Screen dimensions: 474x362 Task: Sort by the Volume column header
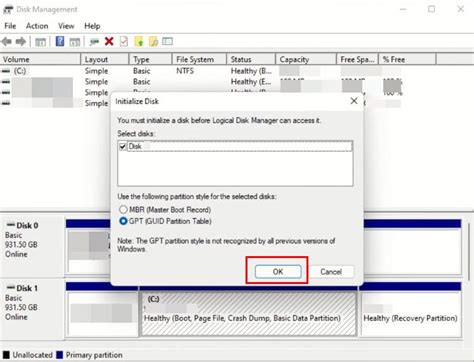(40, 59)
